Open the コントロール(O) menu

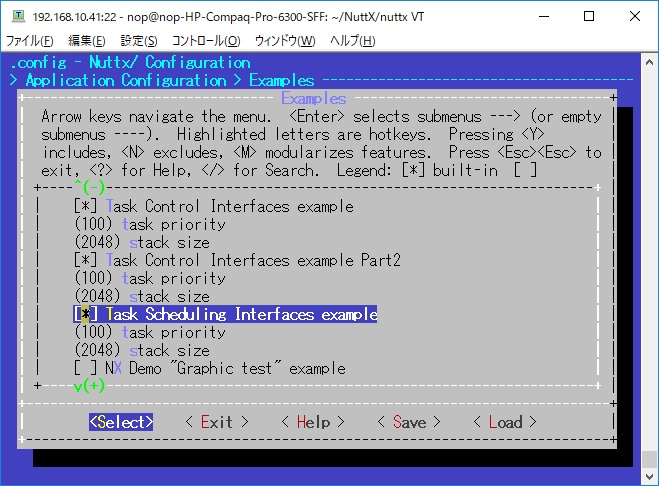pos(206,41)
